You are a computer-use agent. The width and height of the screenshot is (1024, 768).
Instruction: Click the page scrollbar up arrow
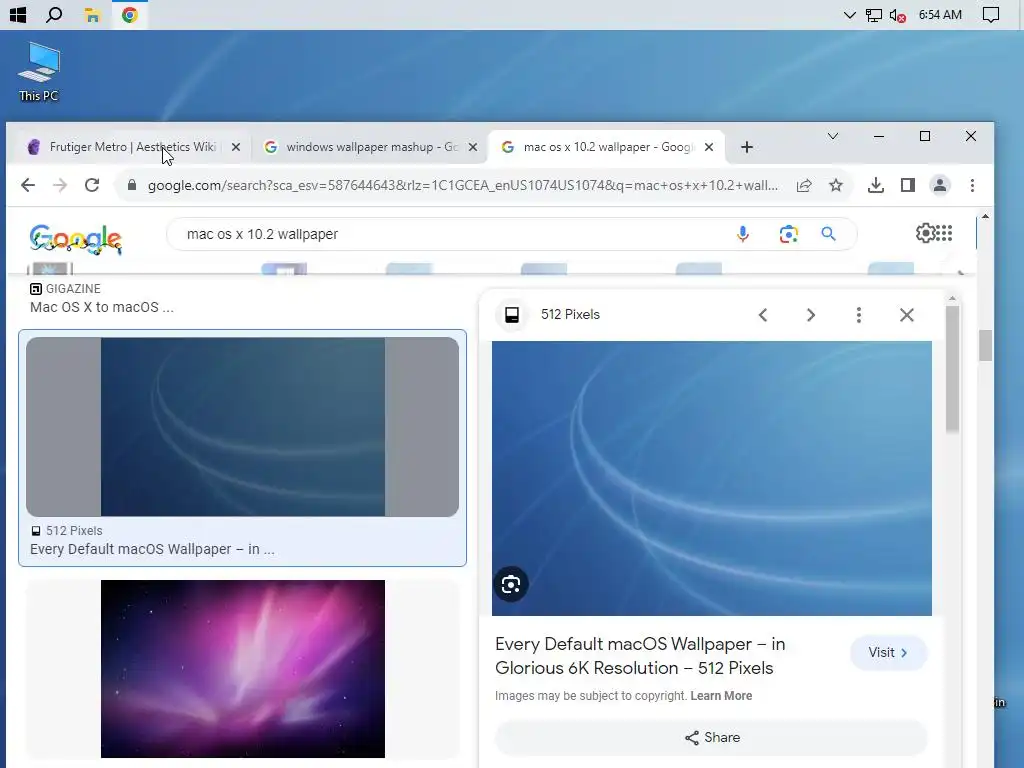click(985, 216)
